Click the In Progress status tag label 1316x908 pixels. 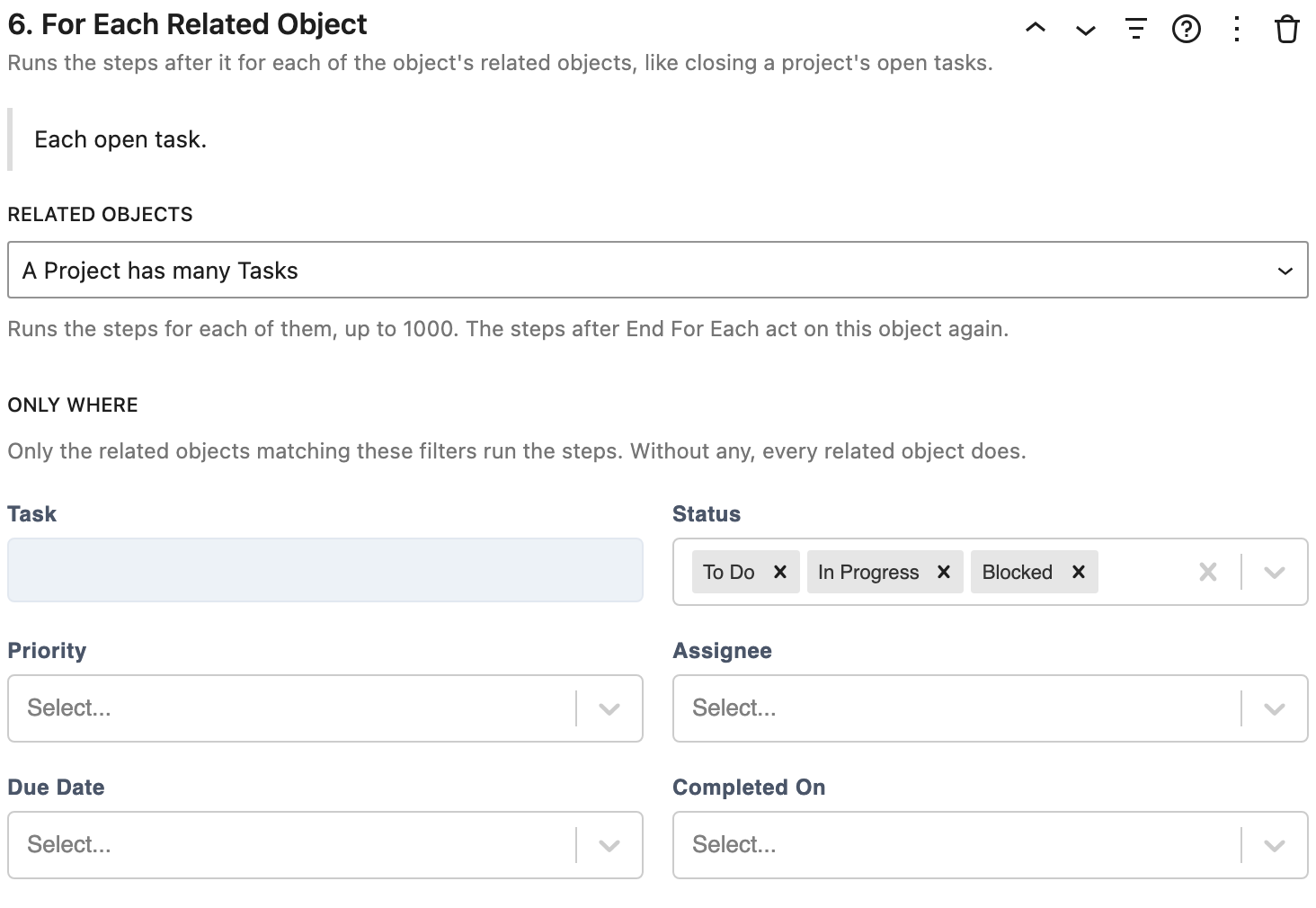coord(868,572)
